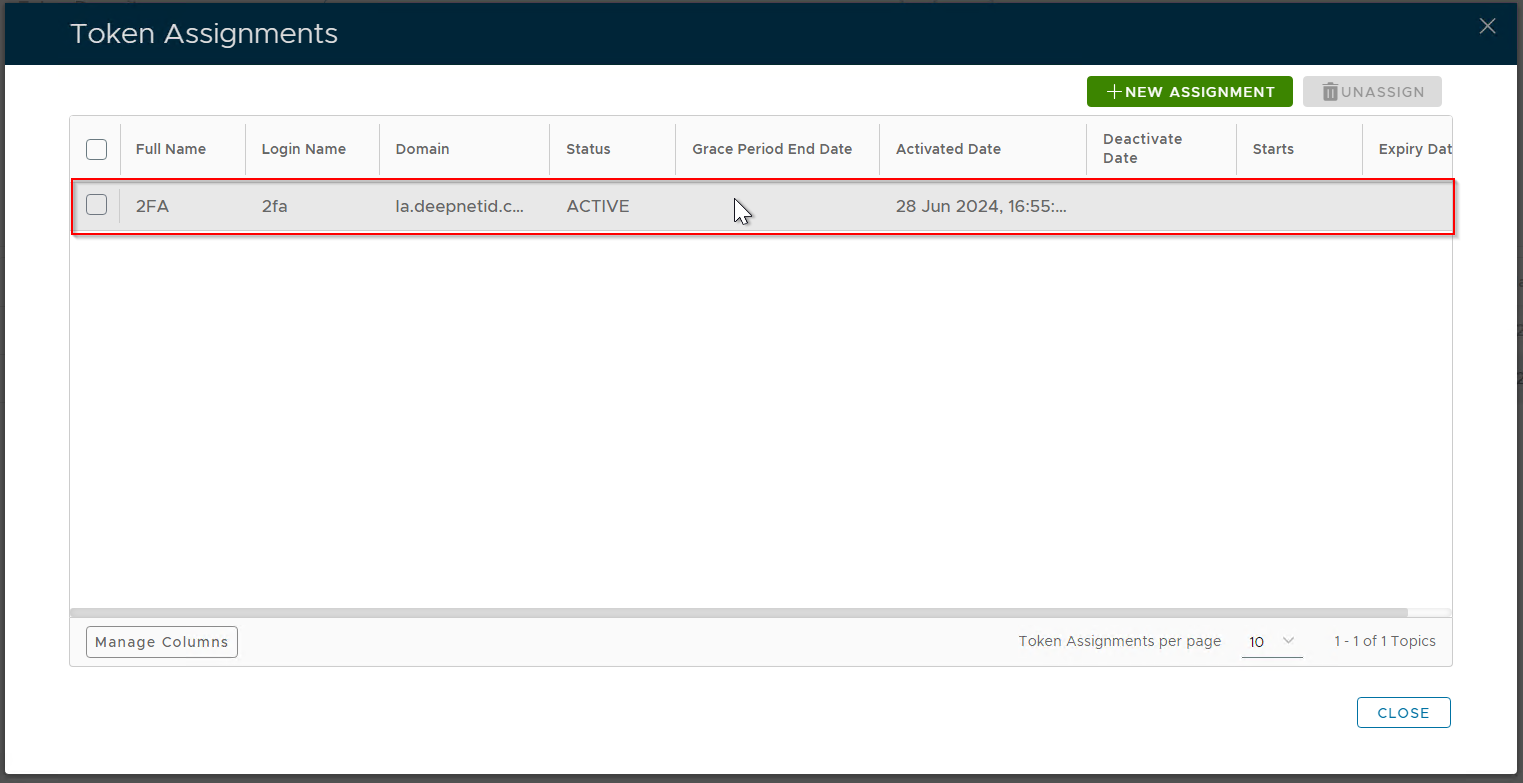Screen dimensions: 1523x783
Task: Open the per page dropdown showing 10
Action: [1271, 642]
